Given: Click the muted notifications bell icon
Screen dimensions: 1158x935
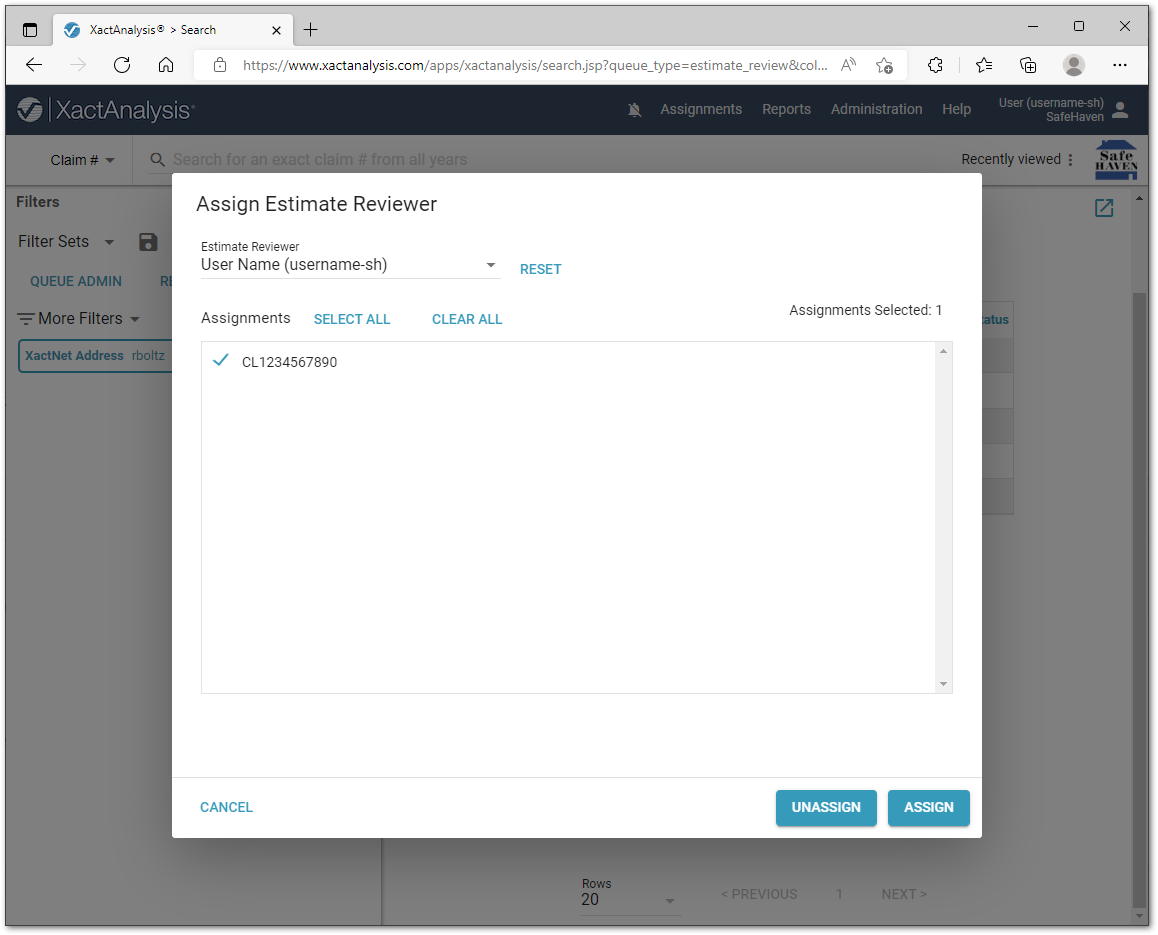Looking at the screenshot, I should pyautogui.click(x=634, y=110).
